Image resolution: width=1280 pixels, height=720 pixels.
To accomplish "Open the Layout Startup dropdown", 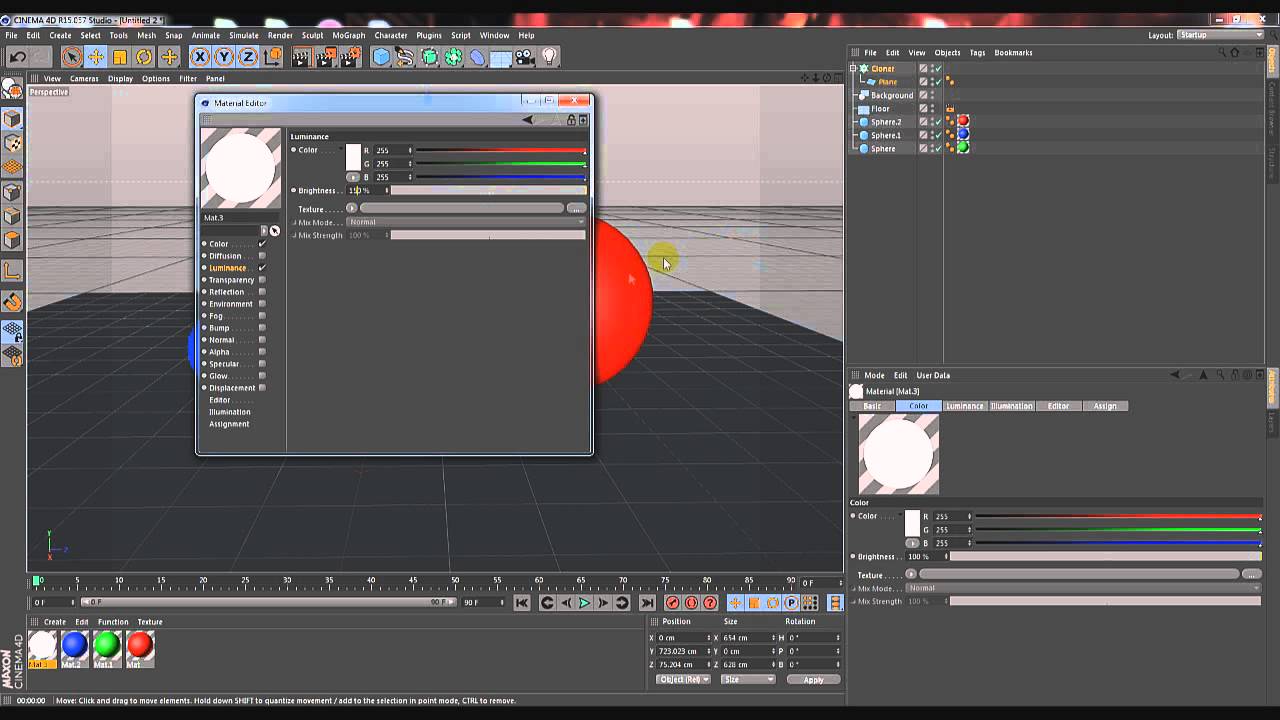I will coord(1220,35).
